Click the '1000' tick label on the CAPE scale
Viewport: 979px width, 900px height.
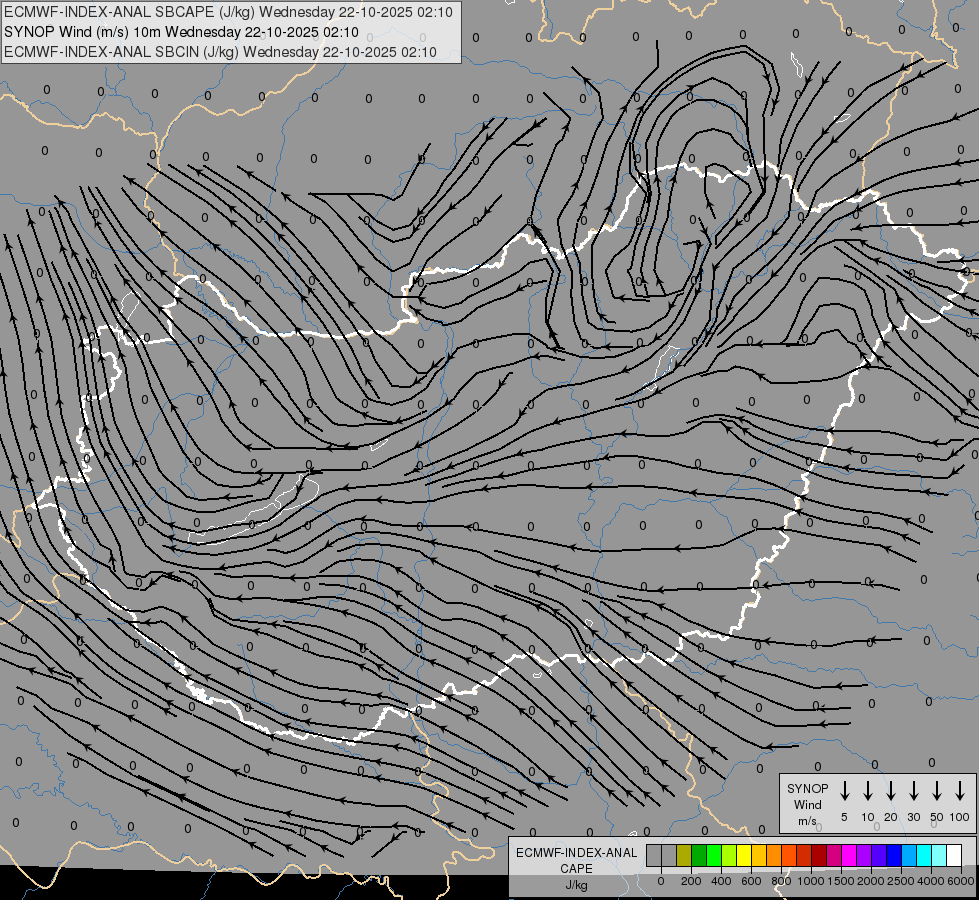811,881
